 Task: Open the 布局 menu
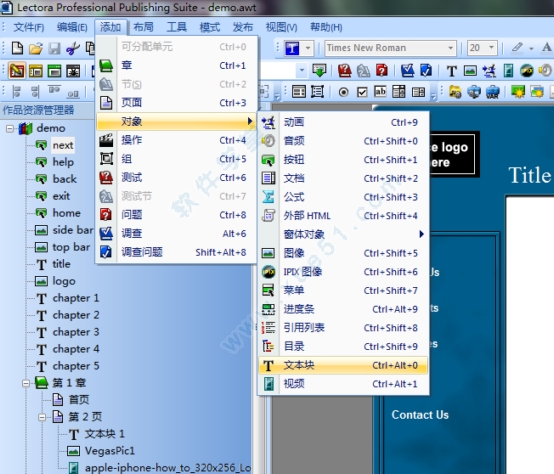pyautogui.click(x=143, y=27)
